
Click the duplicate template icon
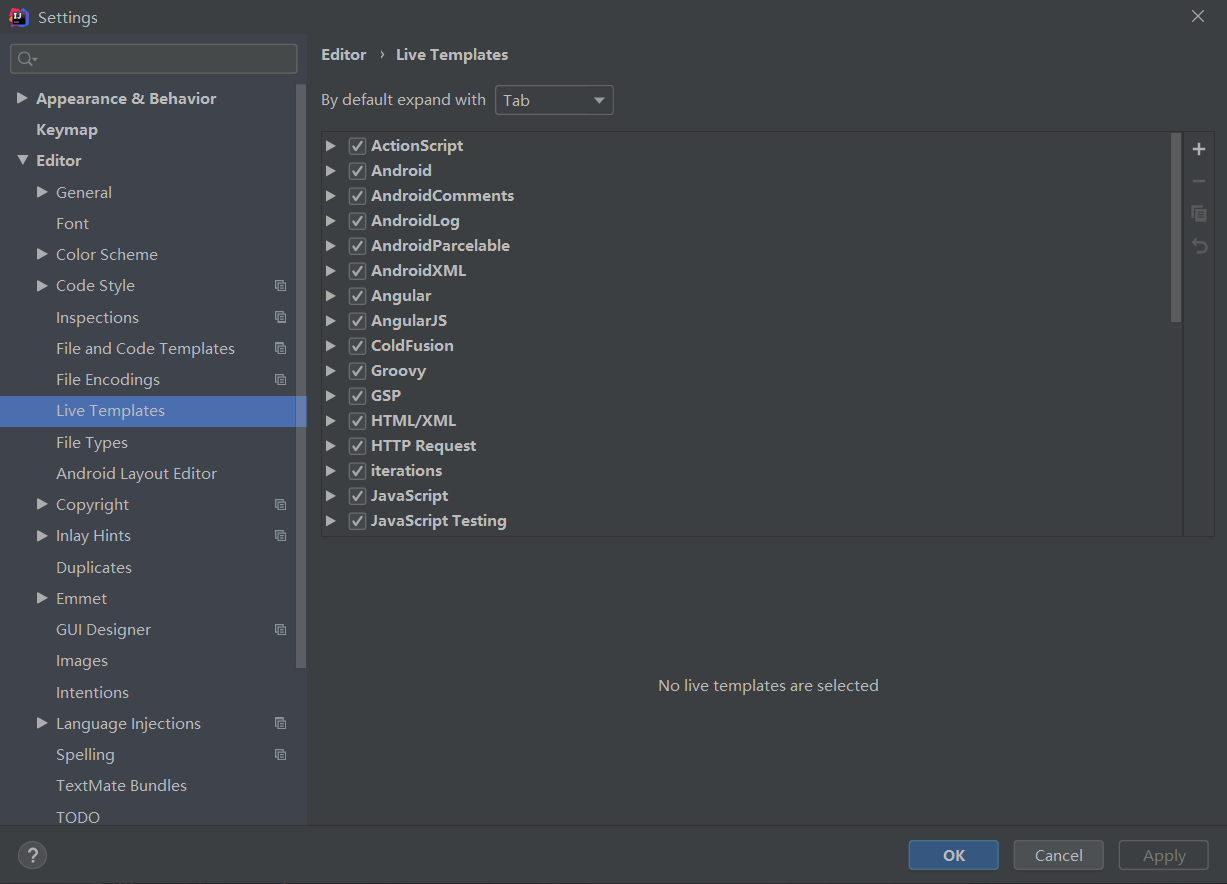tap(1199, 213)
